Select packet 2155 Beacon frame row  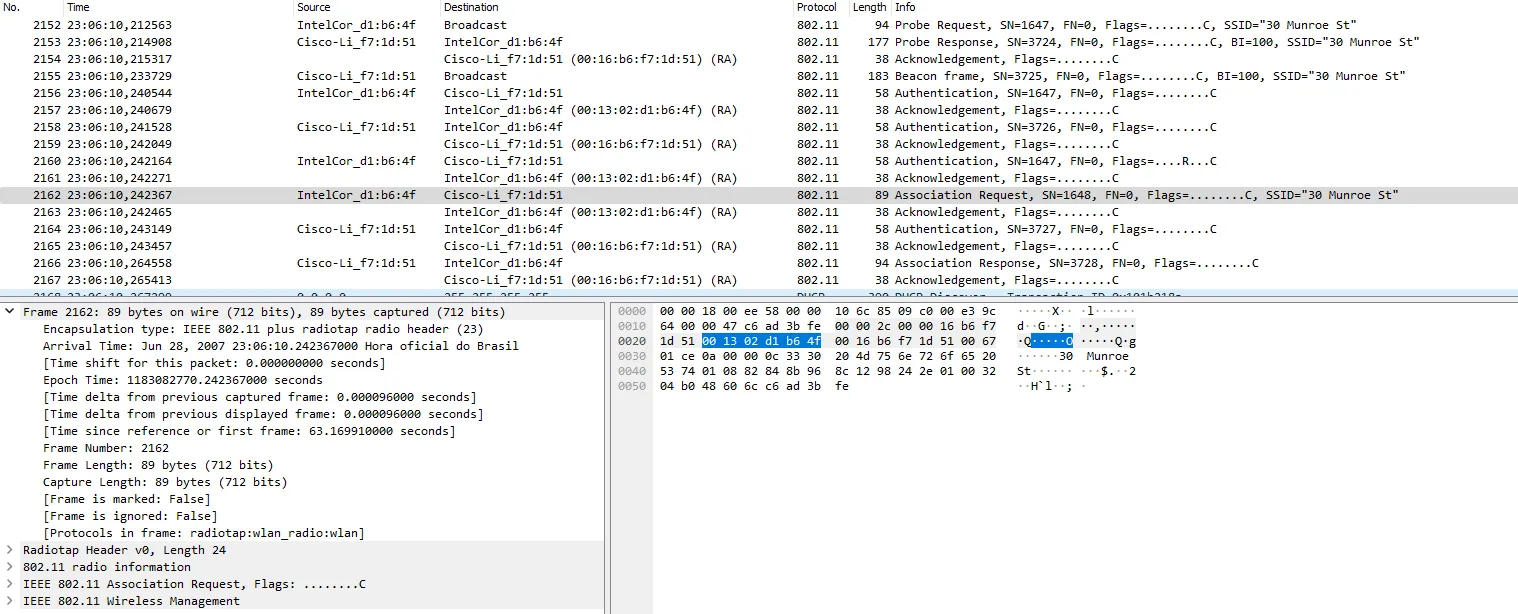tap(700, 76)
